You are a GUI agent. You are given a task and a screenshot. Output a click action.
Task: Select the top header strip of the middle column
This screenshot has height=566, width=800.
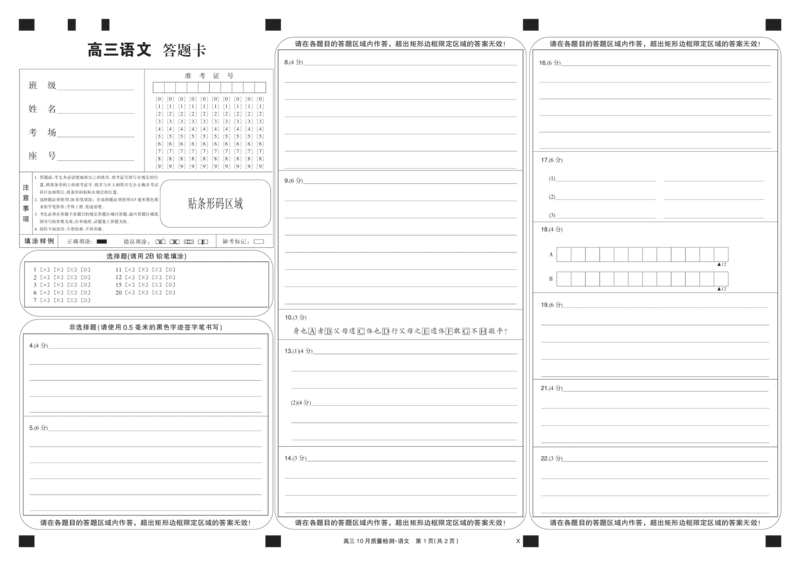click(400, 44)
